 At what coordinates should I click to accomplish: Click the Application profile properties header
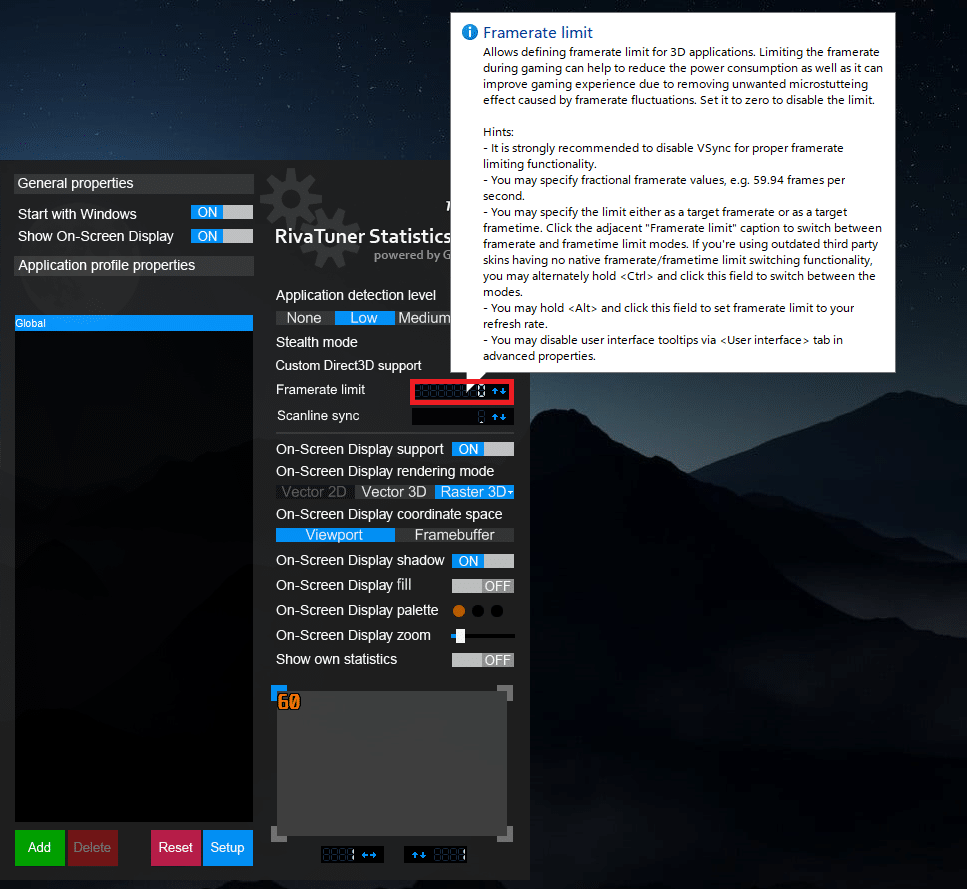coord(134,266)
